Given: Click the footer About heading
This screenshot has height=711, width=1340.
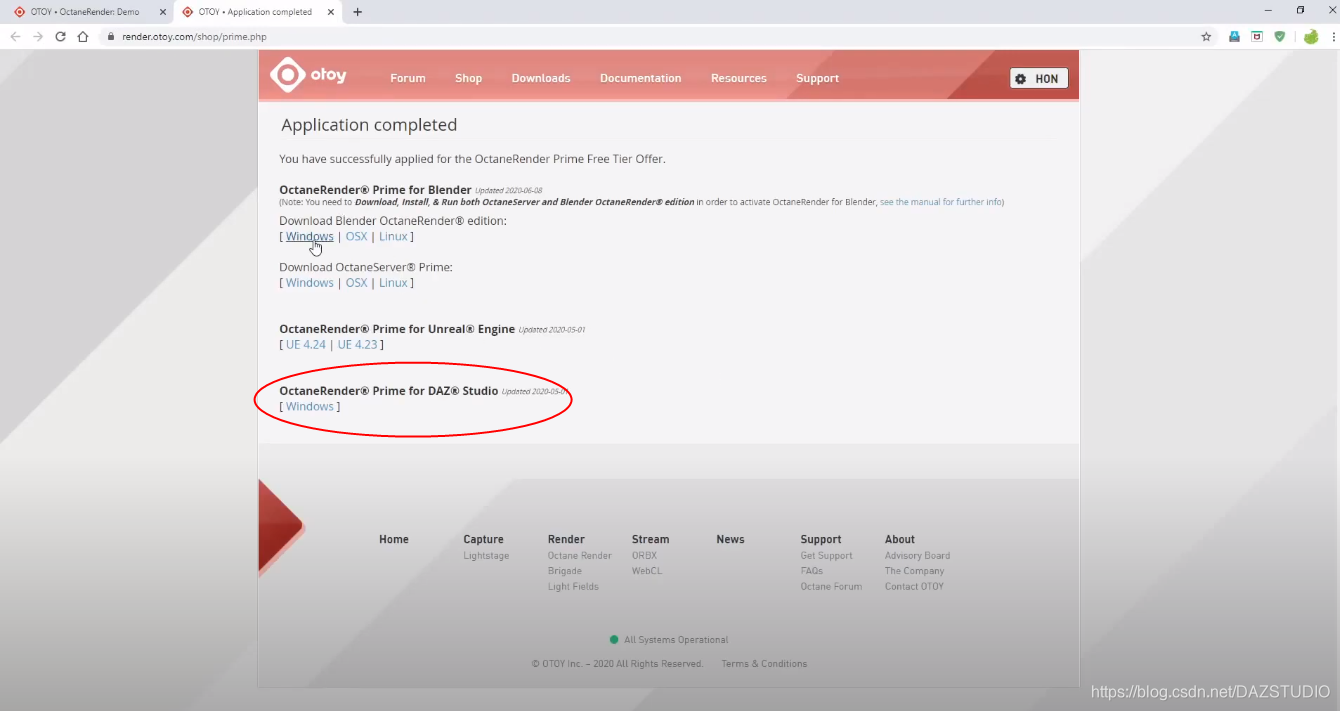Looking at the screenshot, I should point(900,539).
